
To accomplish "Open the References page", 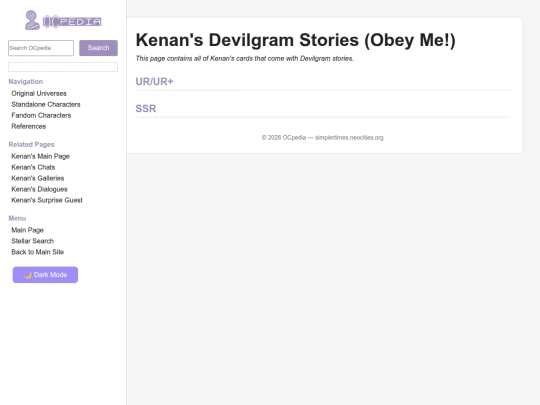I will [x=29, y=126].
